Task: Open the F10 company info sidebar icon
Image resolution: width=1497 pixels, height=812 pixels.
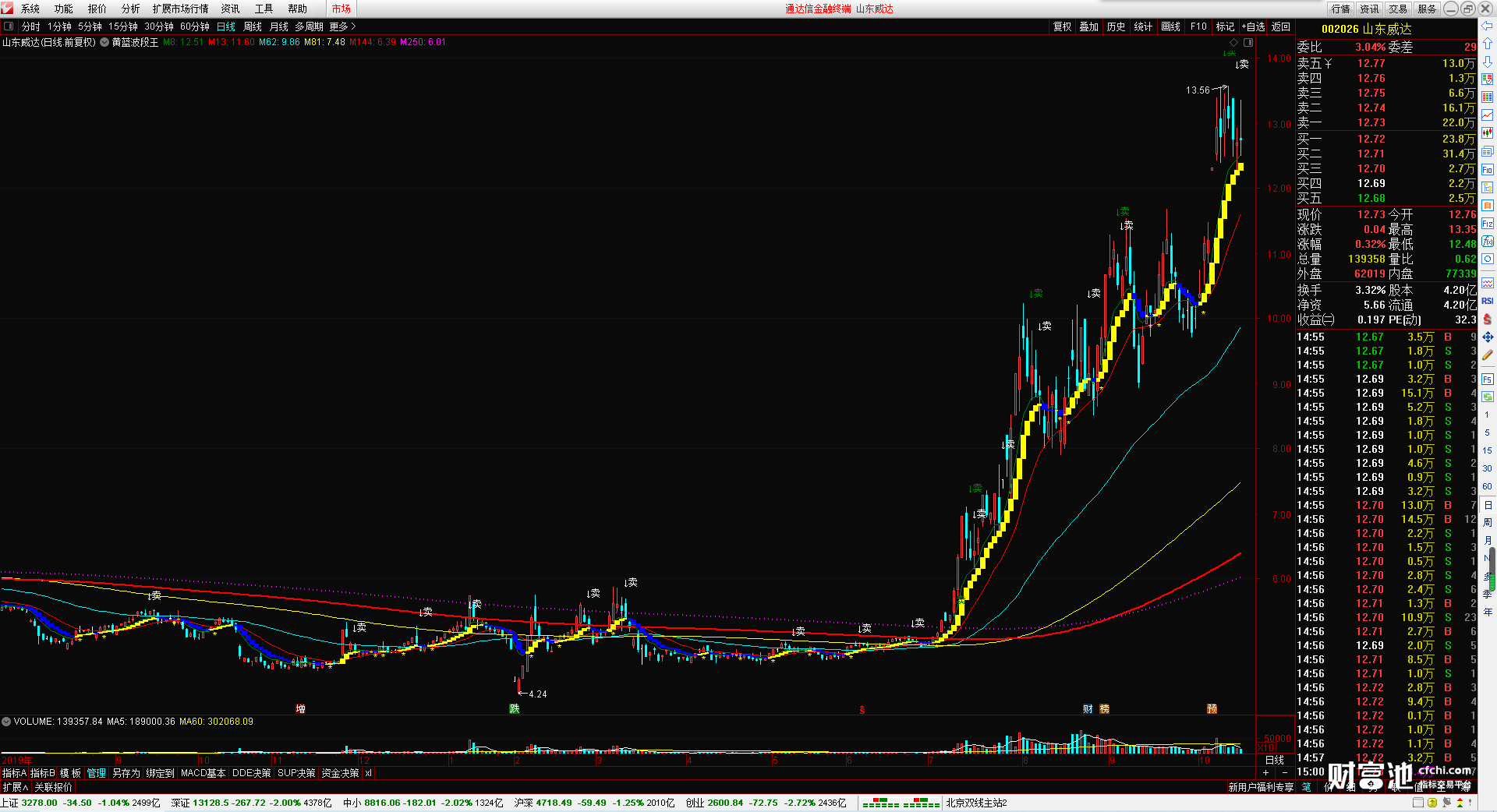Action: point(1488,170)
